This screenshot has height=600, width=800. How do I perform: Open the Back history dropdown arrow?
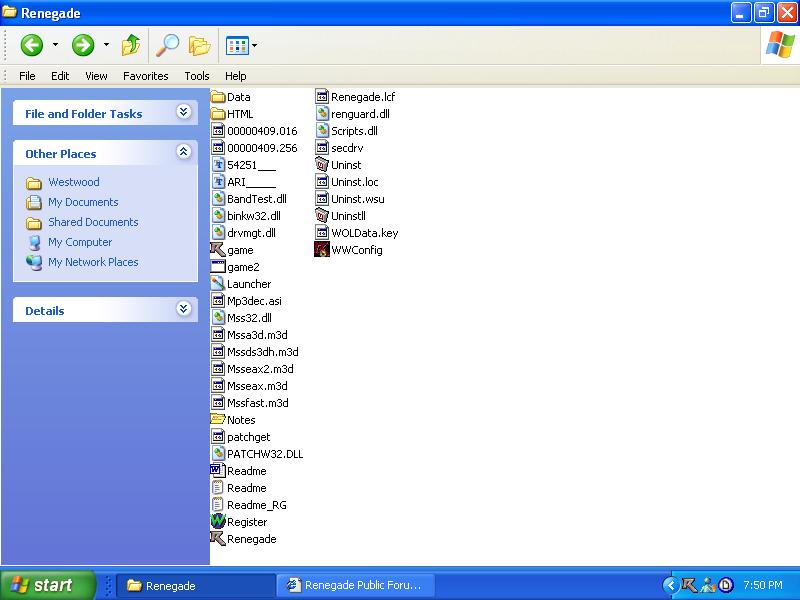55,45
